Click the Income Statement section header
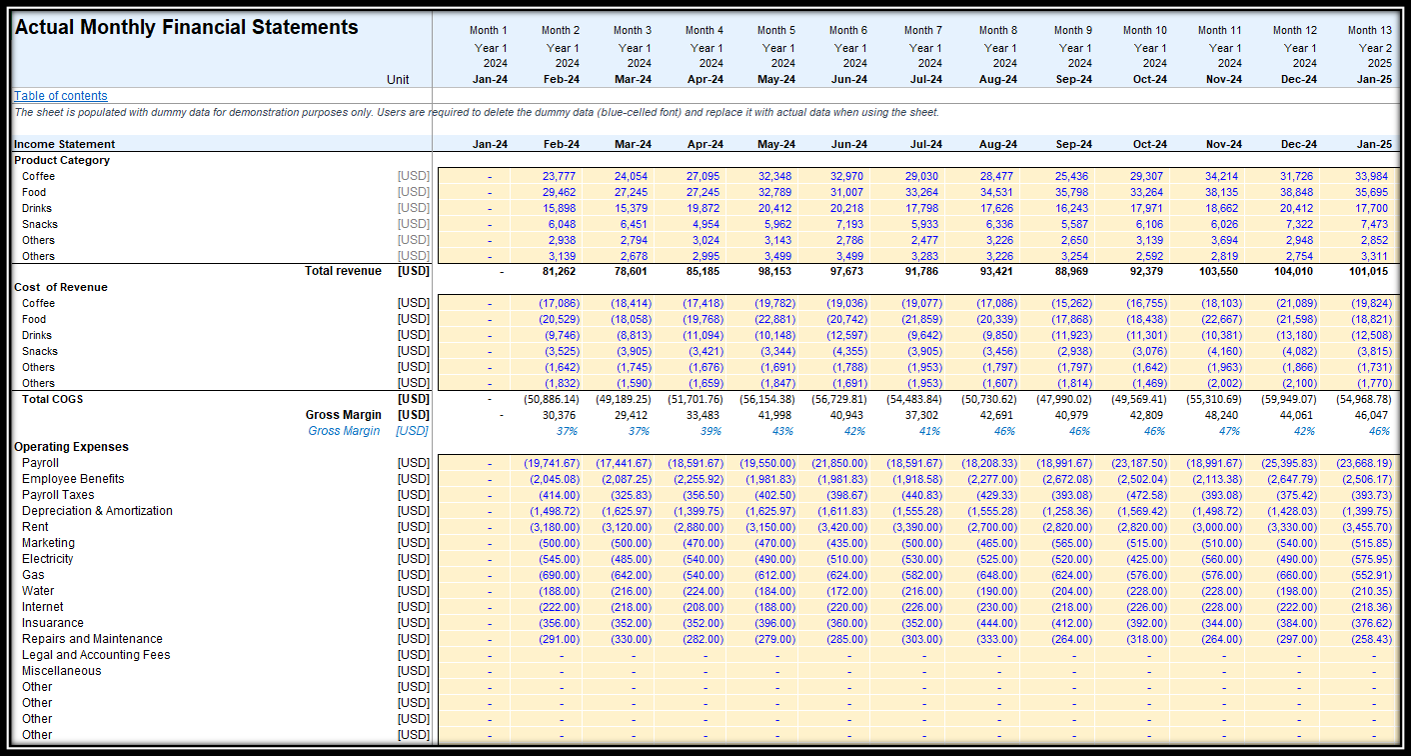 click(64, 144)
